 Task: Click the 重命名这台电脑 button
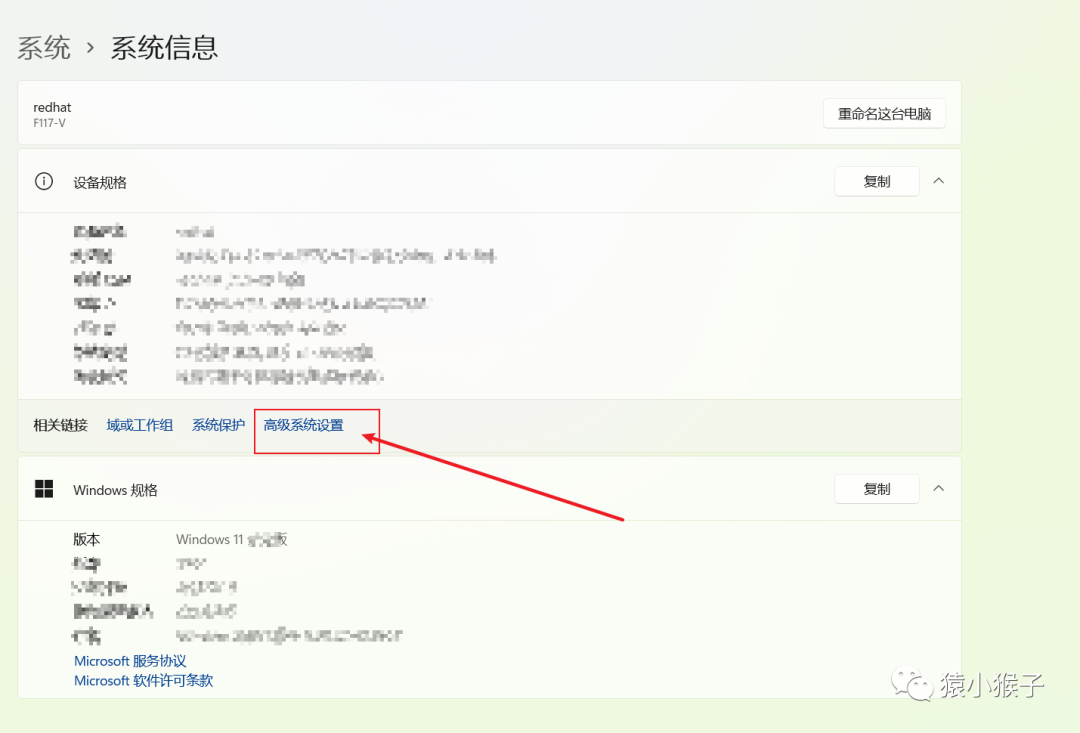(884, 114)
